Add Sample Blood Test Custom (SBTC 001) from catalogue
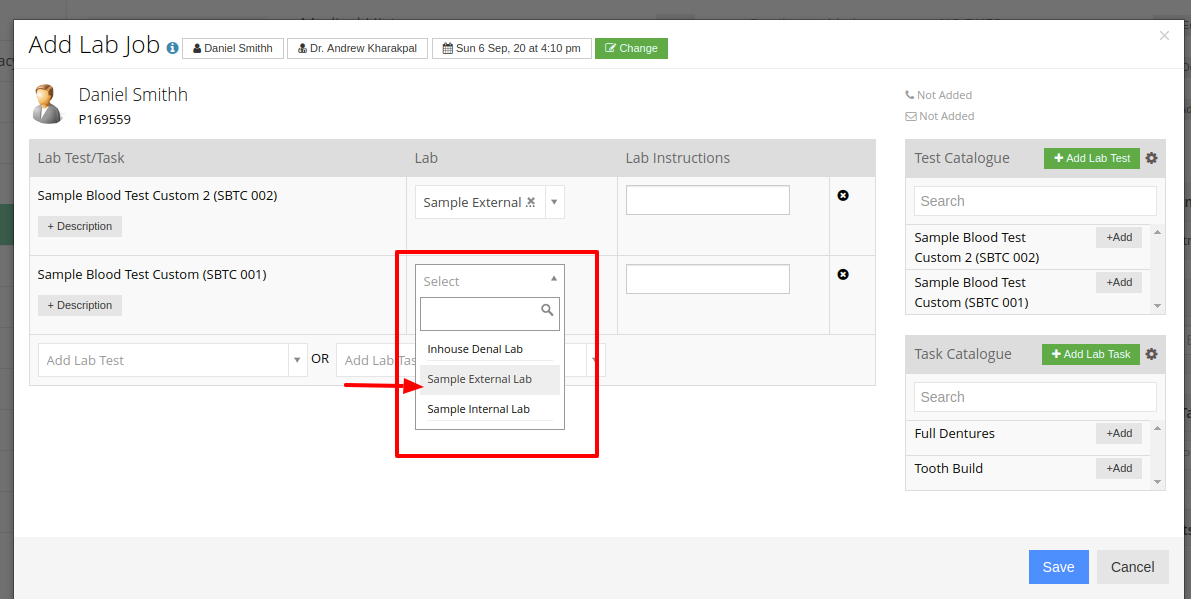Viewport: 1191px width, 599px height. (x=1119, y=282)
